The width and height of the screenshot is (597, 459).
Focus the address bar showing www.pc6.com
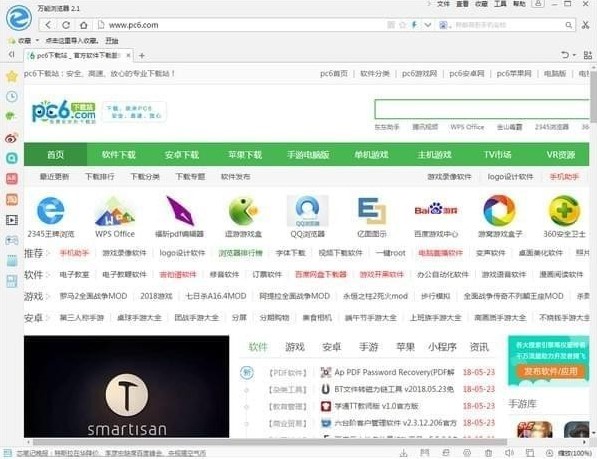(x=244, y=25)
